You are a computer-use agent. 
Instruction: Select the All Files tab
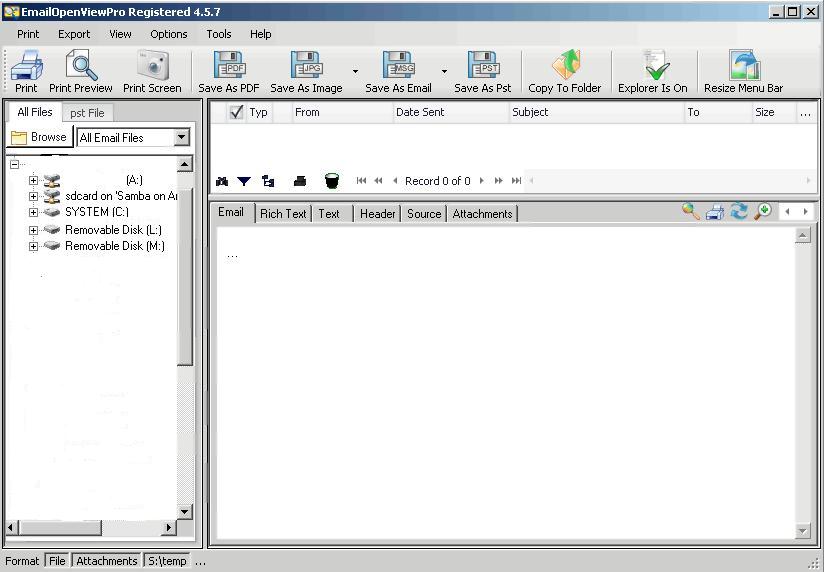(35, 111)
